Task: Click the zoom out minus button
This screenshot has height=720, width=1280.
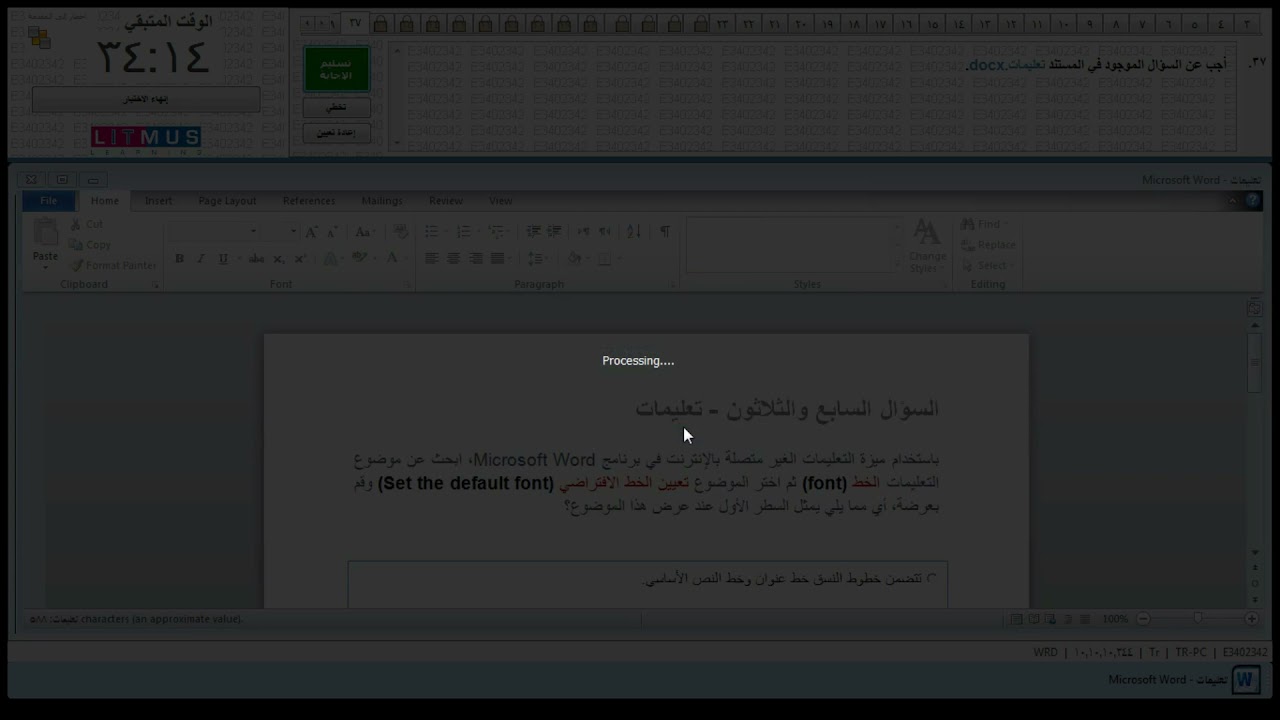Action: tap(1144, 619)
